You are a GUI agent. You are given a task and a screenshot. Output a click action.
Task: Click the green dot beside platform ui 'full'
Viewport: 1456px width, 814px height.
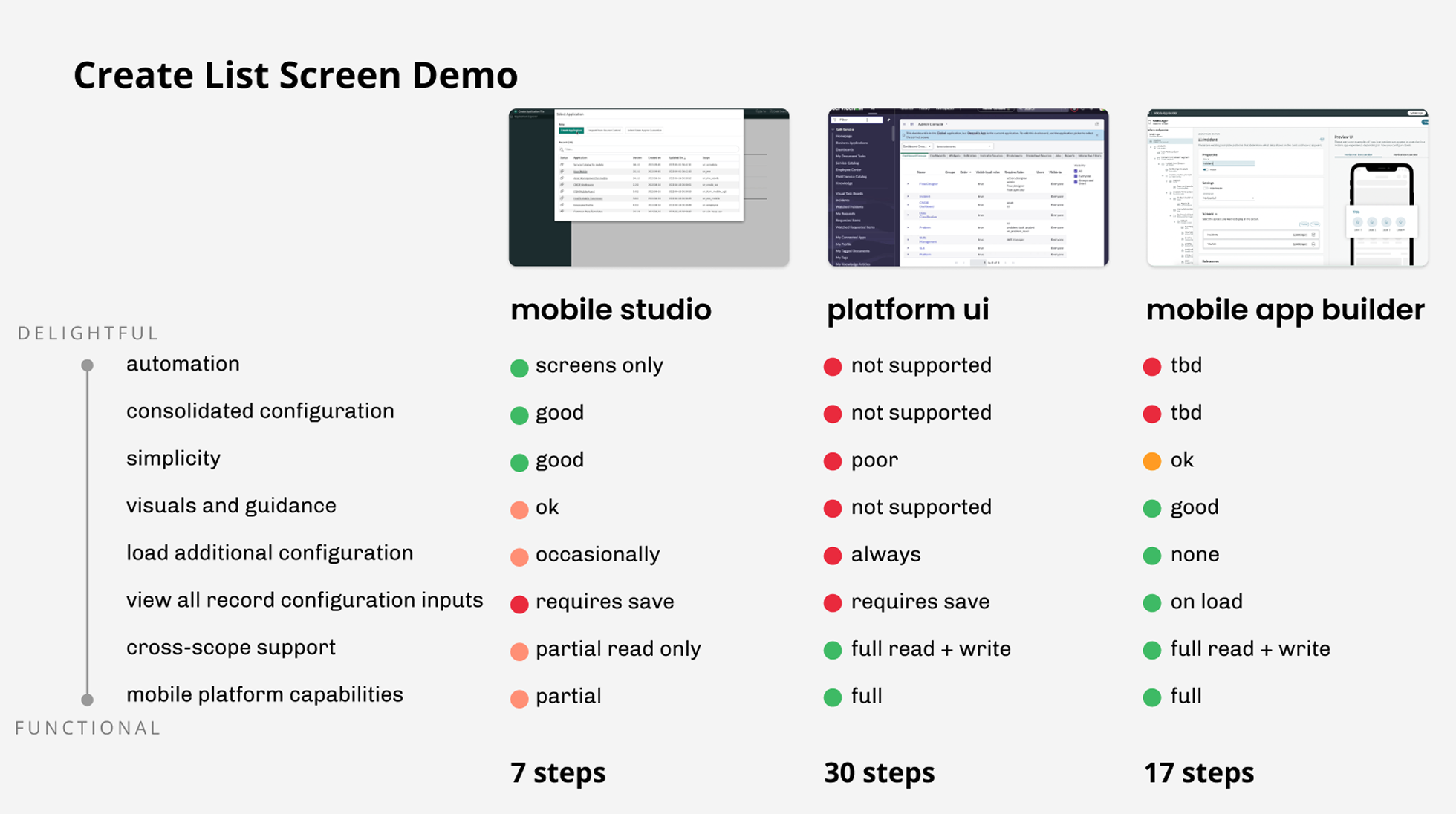point(833,697)
